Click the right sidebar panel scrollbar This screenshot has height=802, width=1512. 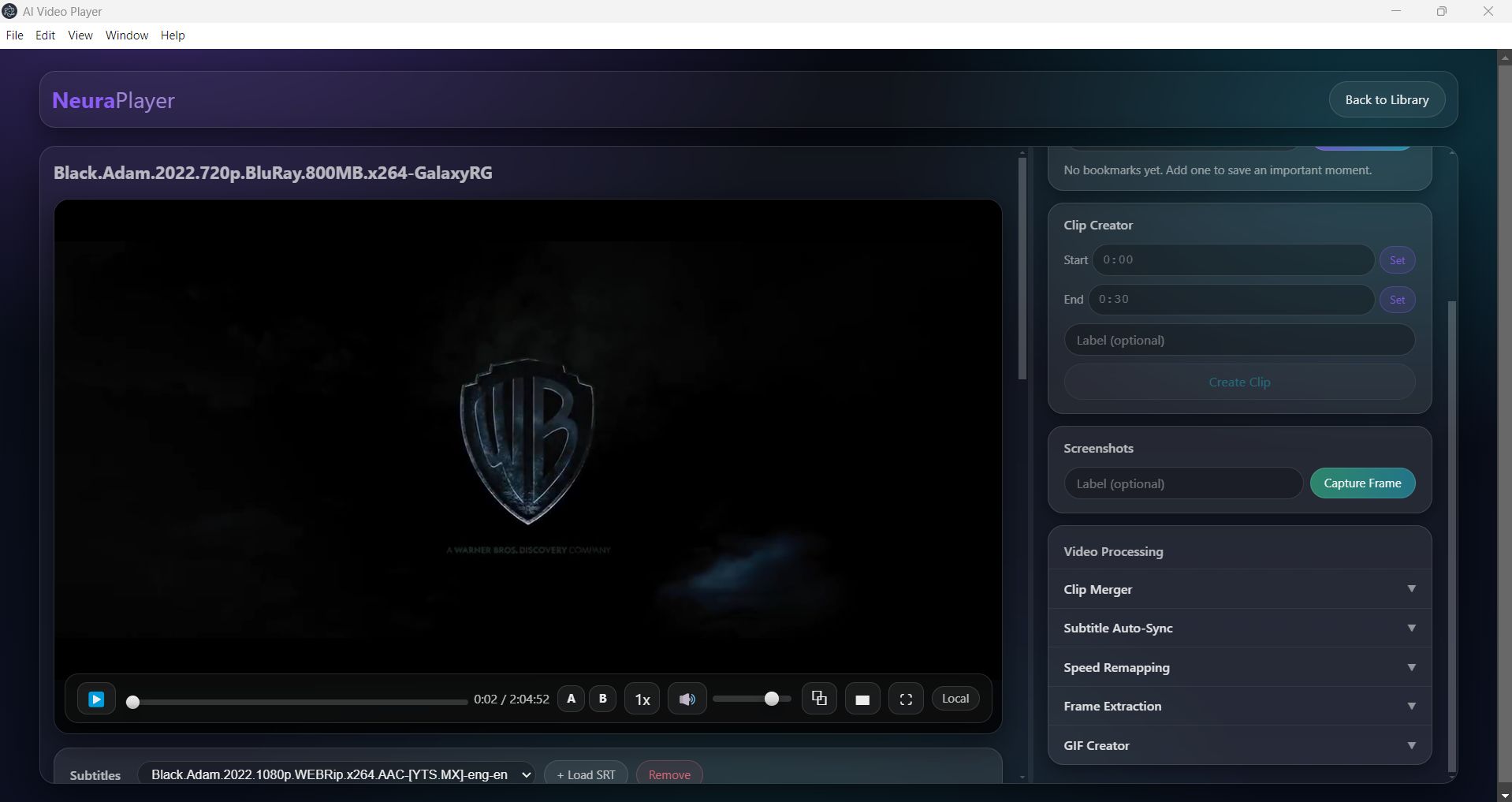pyautogui.click(x=1452, y=536)
